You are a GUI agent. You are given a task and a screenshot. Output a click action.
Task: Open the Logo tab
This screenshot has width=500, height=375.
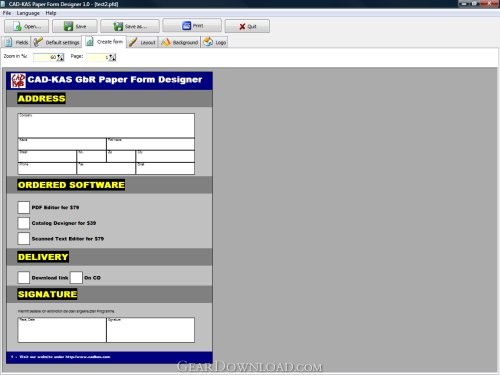coord(215,42)
